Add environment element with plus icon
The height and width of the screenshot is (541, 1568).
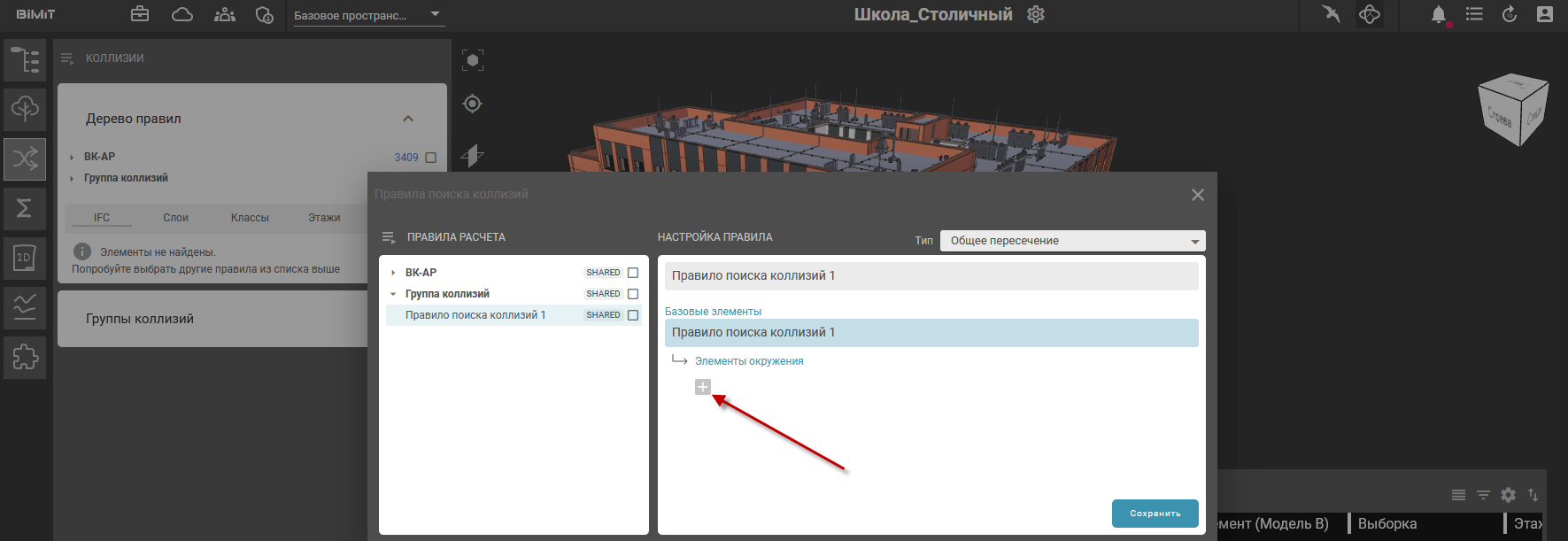click(702, 387)
